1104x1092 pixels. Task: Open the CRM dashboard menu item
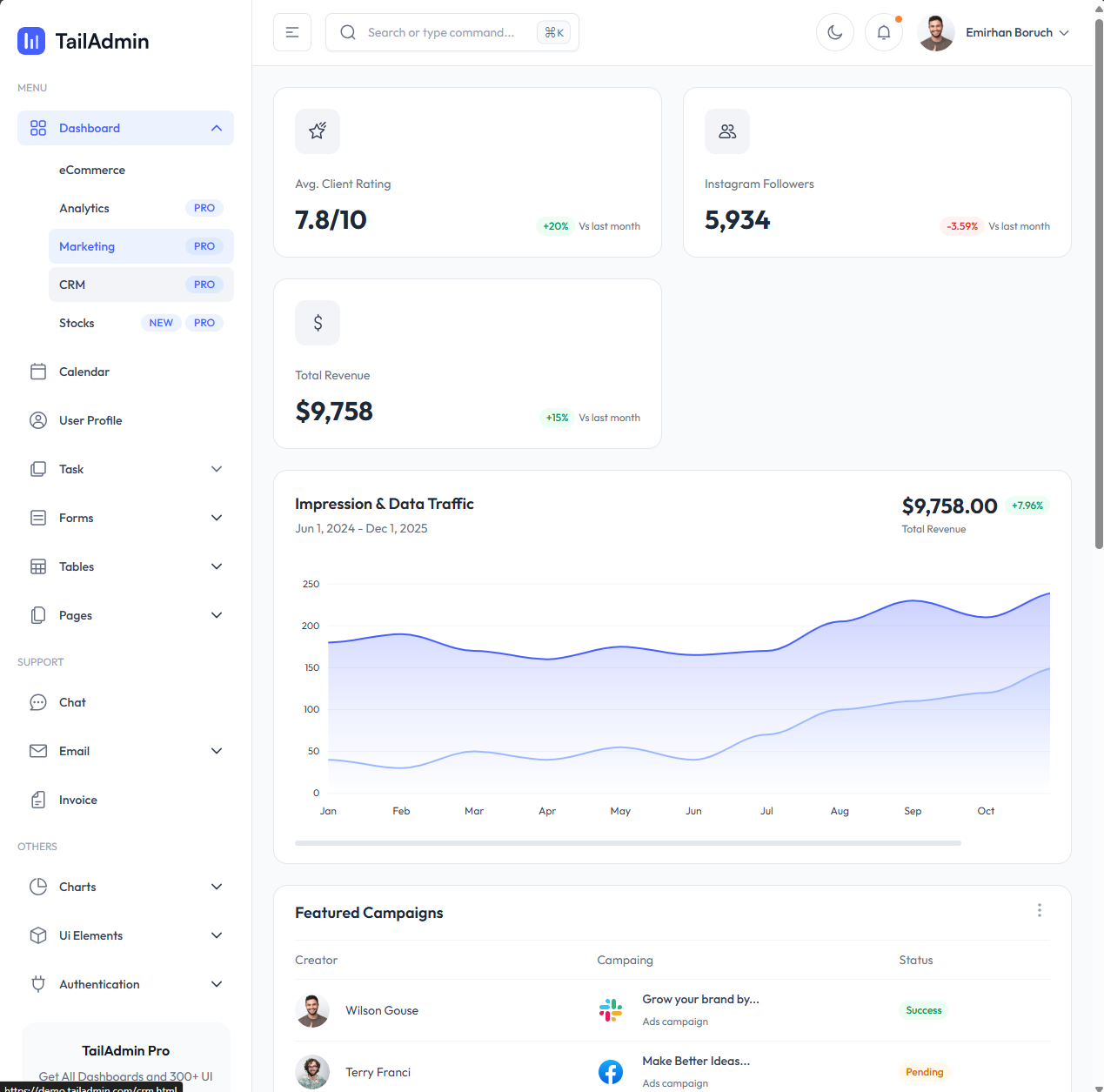72,285
